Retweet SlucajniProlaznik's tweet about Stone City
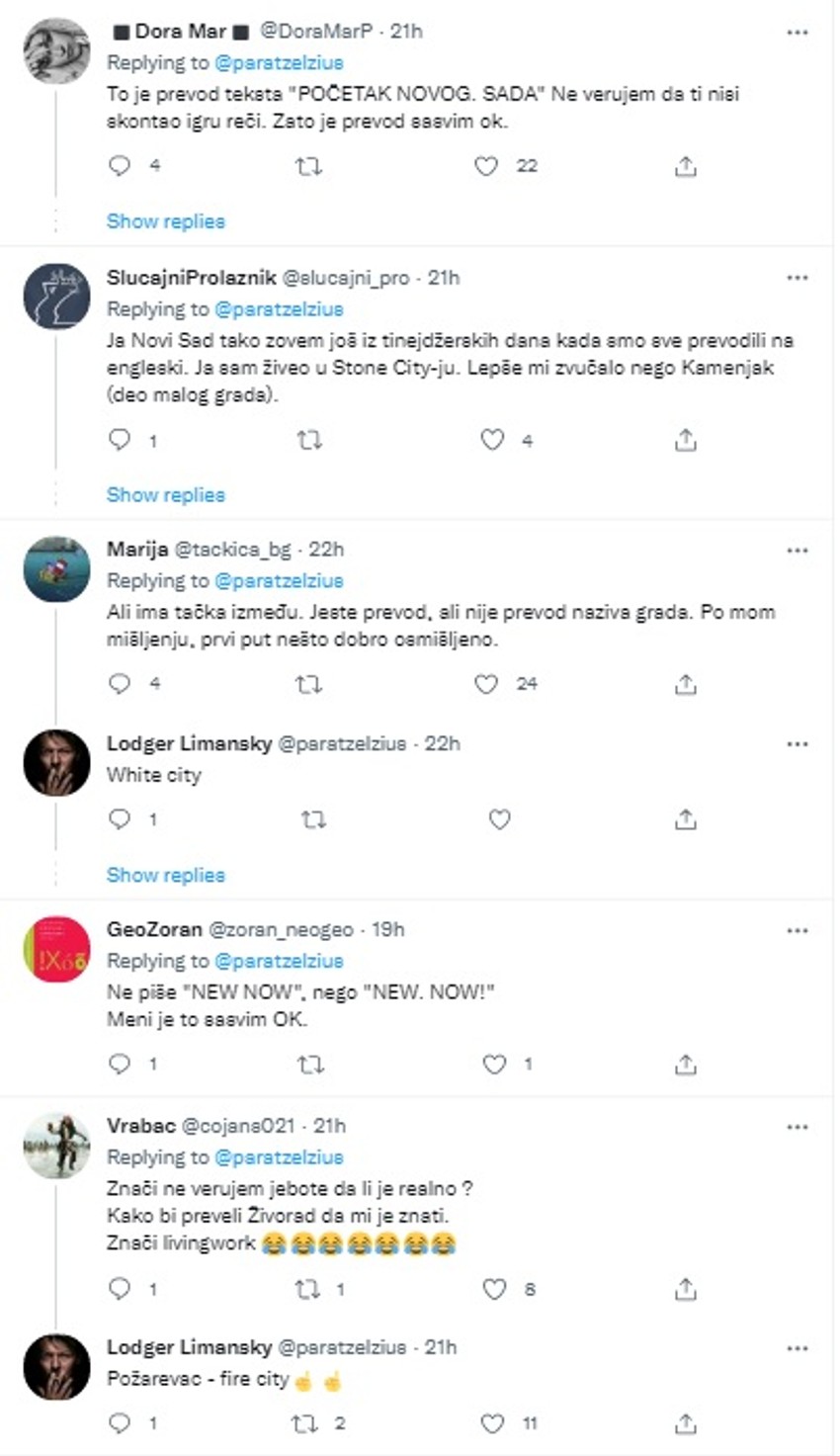840x1456 pixels. point(309,440)
